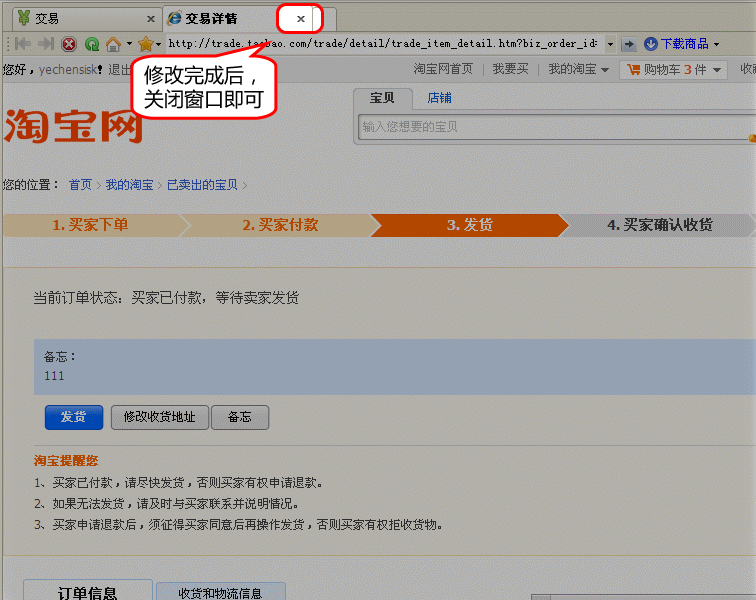
Task: Click the 购物车 3 件 text
Action: pos(675,69)
